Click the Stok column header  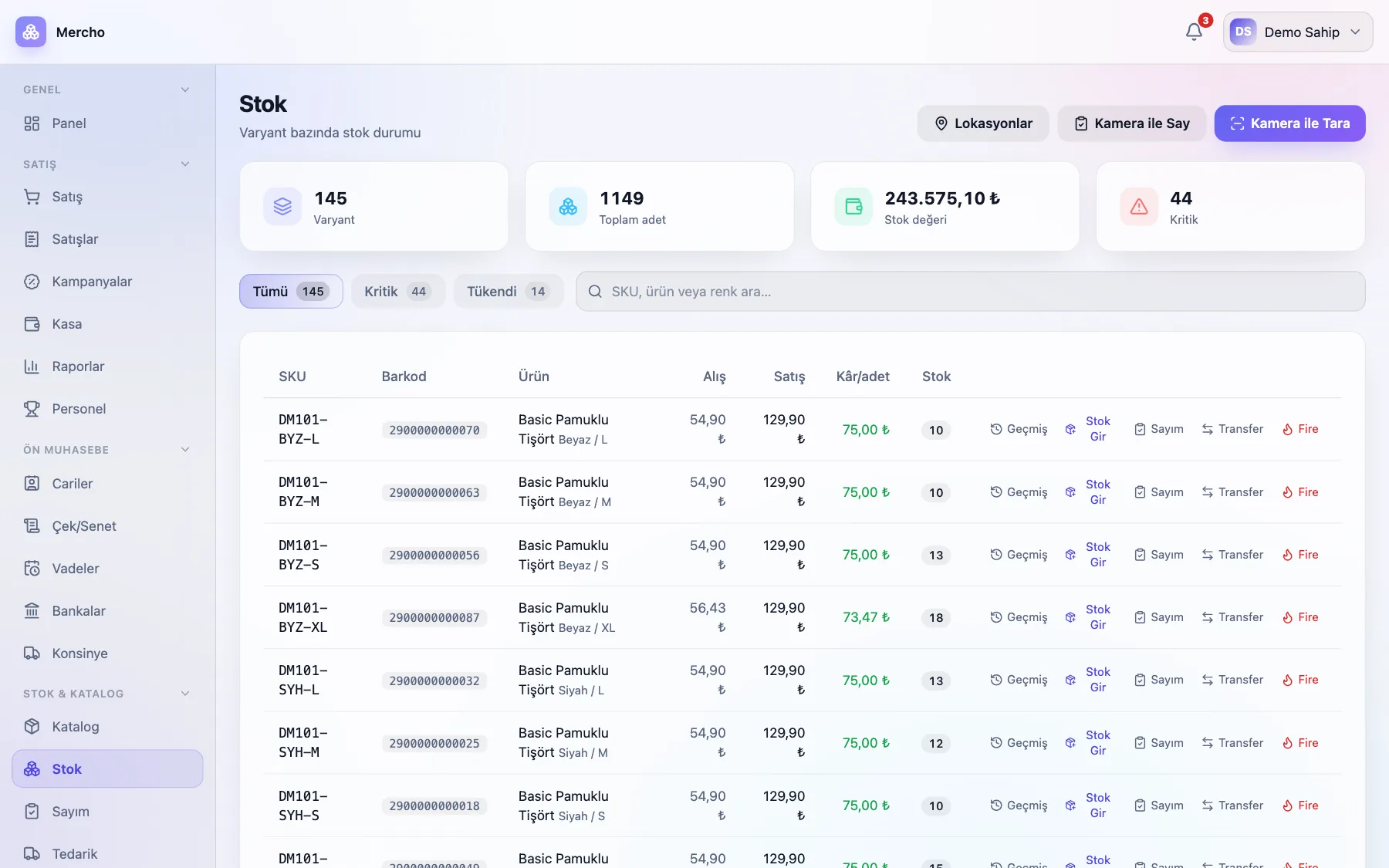pyautogui.click(x=936, y=377)
